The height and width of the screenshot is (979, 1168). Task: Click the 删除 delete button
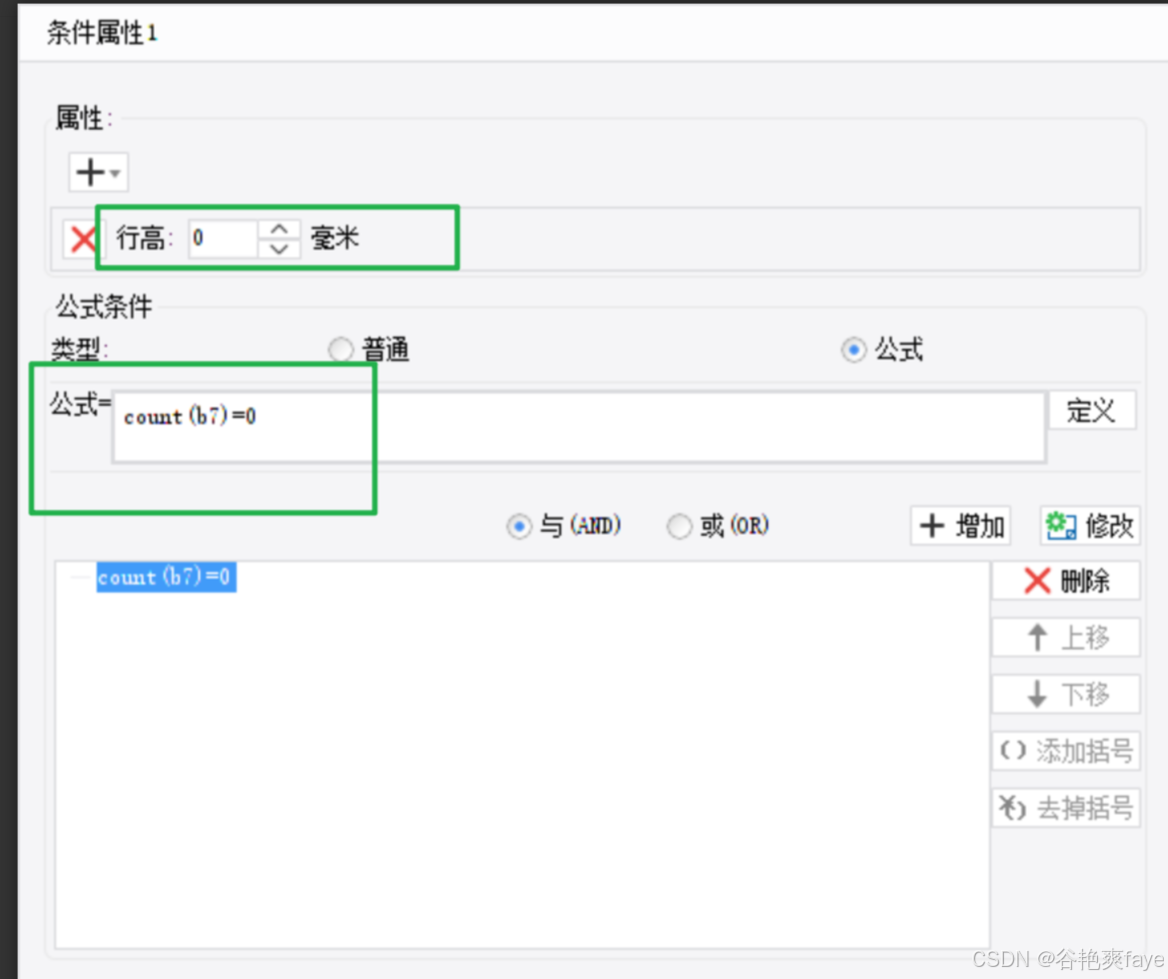click(1066, 580)
